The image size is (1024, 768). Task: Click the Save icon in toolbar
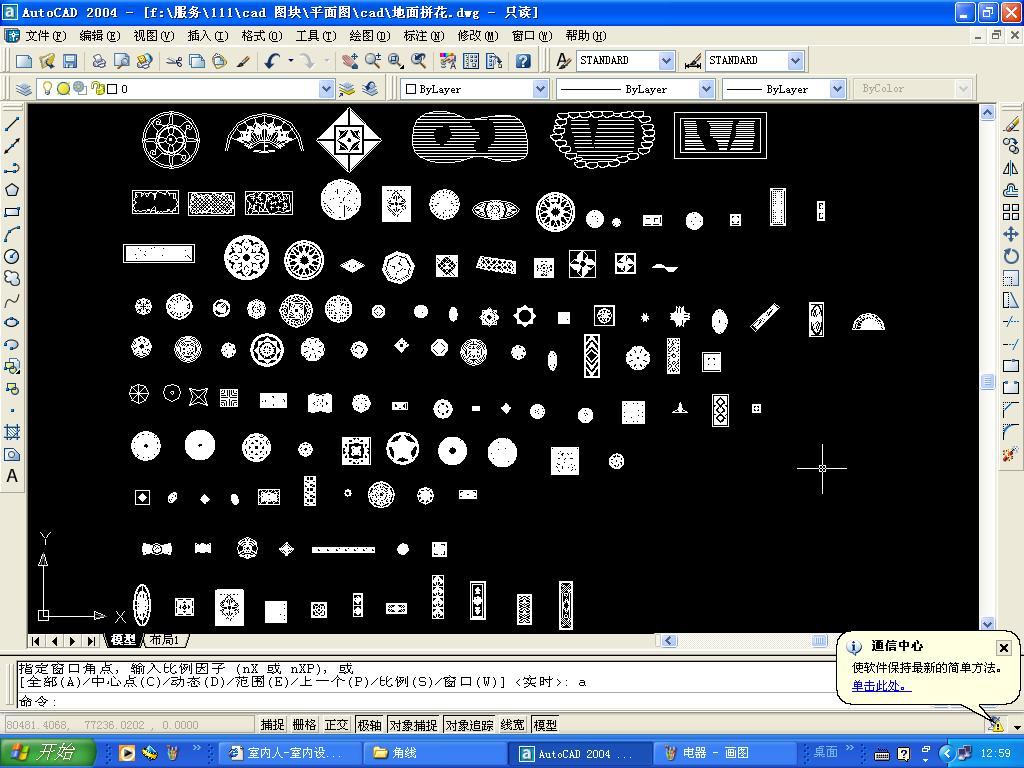pos(68,61)
